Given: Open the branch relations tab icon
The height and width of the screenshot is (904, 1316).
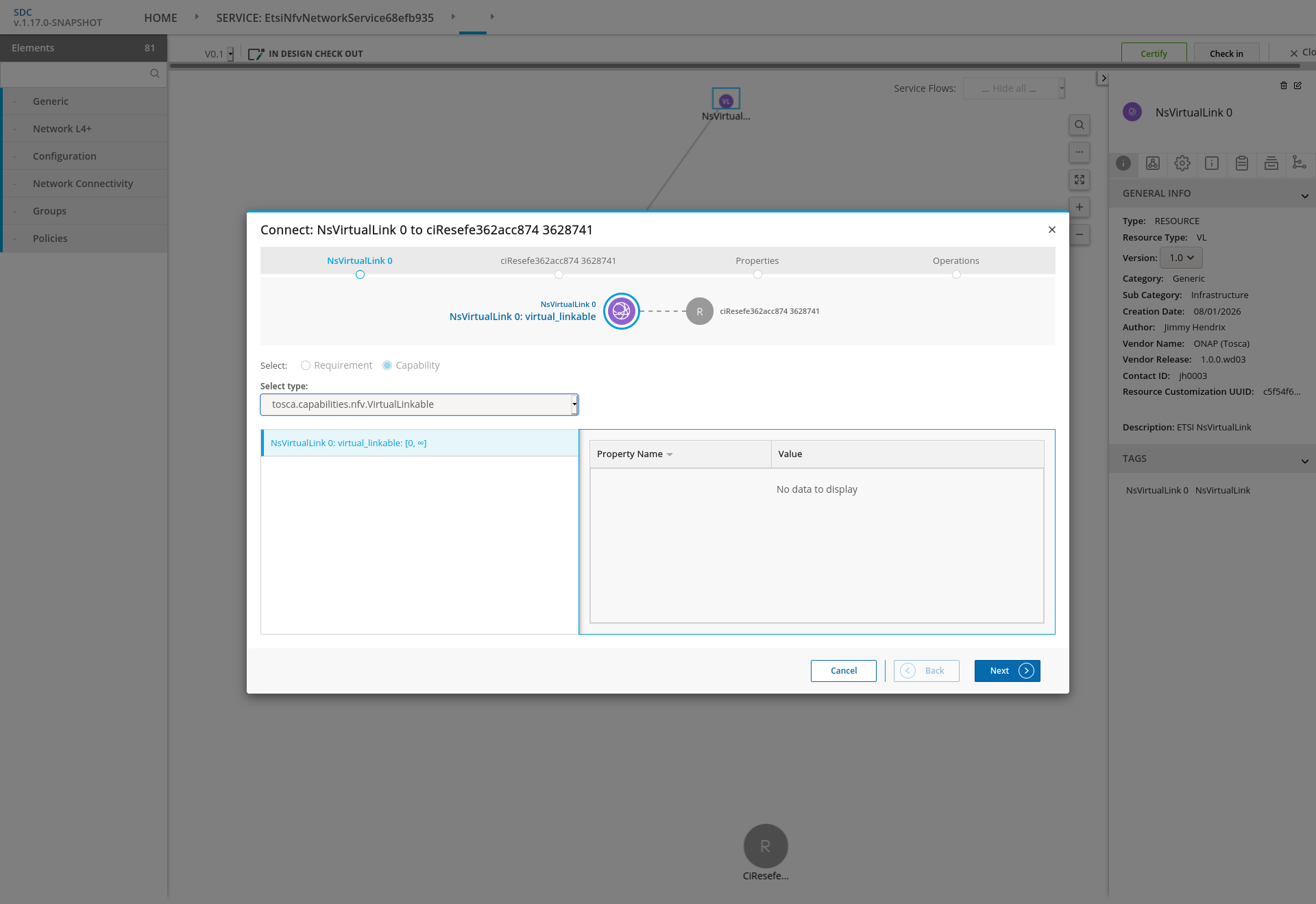Looking at the screenshot, I should click(x=1299, y=162).
